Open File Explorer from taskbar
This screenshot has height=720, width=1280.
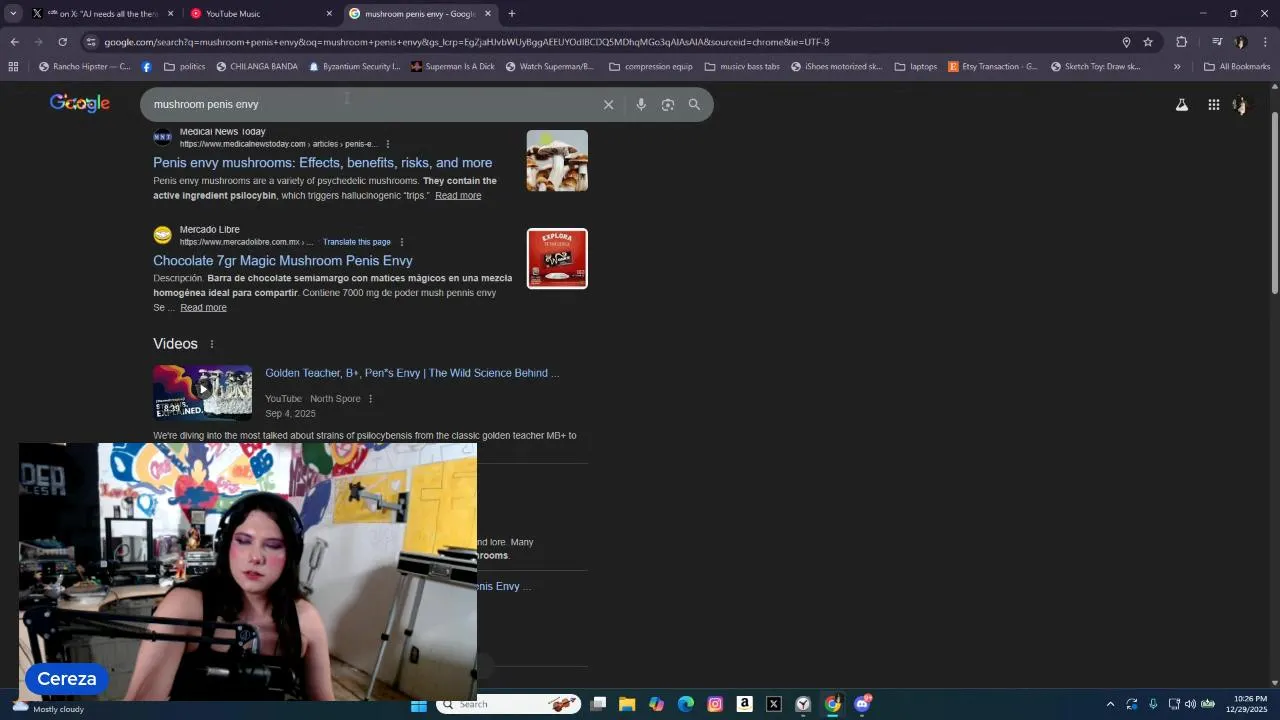click(x=627, y=704)
